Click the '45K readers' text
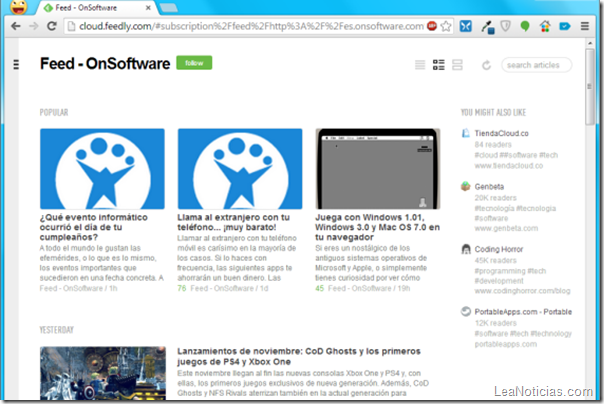The width and height of the screenshot is (604, 404). click(495, 260)
